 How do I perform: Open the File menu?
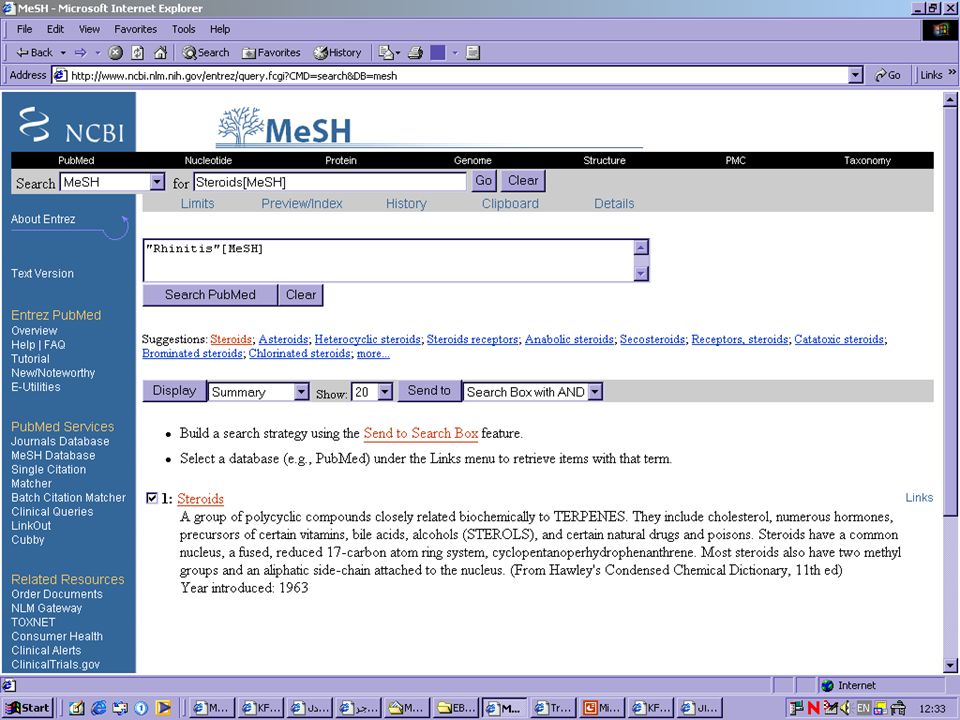pyautogui.click(x=24, y=29)
